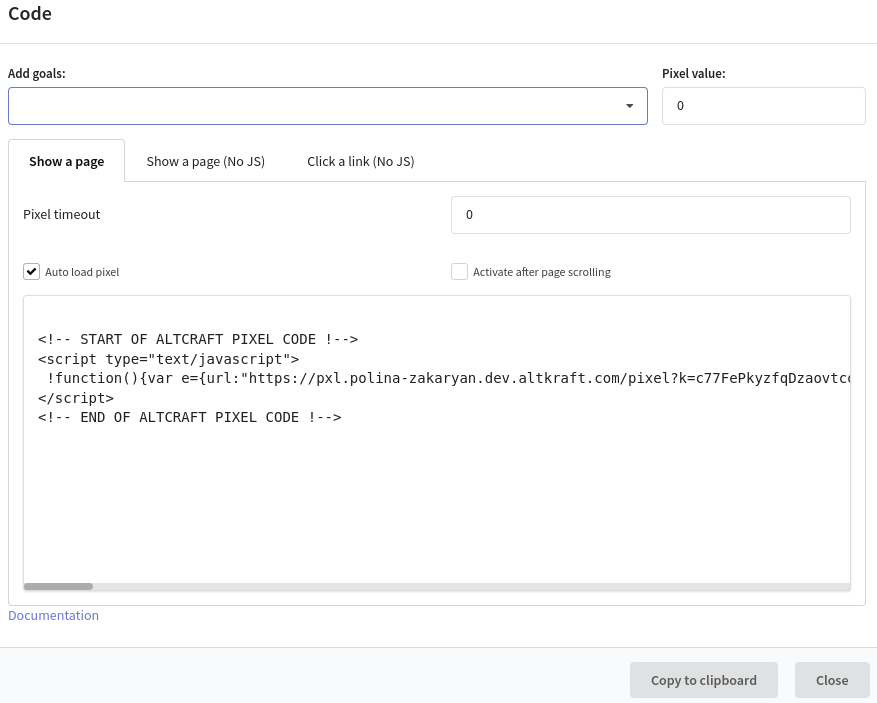Click the closing </script> tag line

click(x=76, y=398)
